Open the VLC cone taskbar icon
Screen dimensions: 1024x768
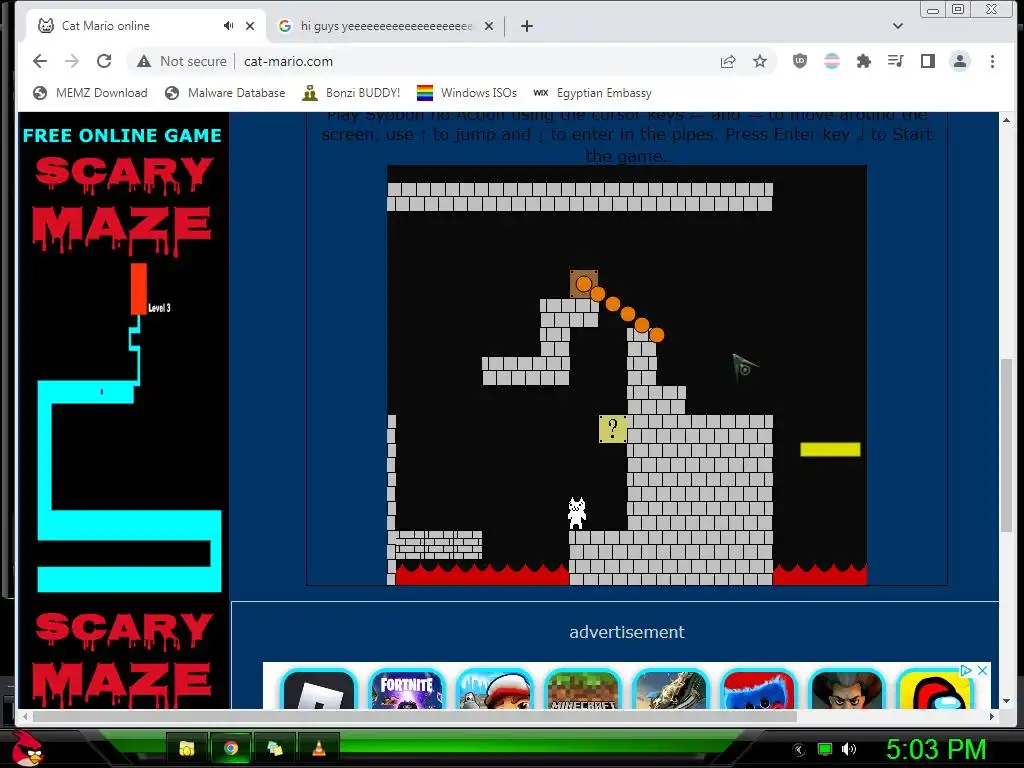319,748
